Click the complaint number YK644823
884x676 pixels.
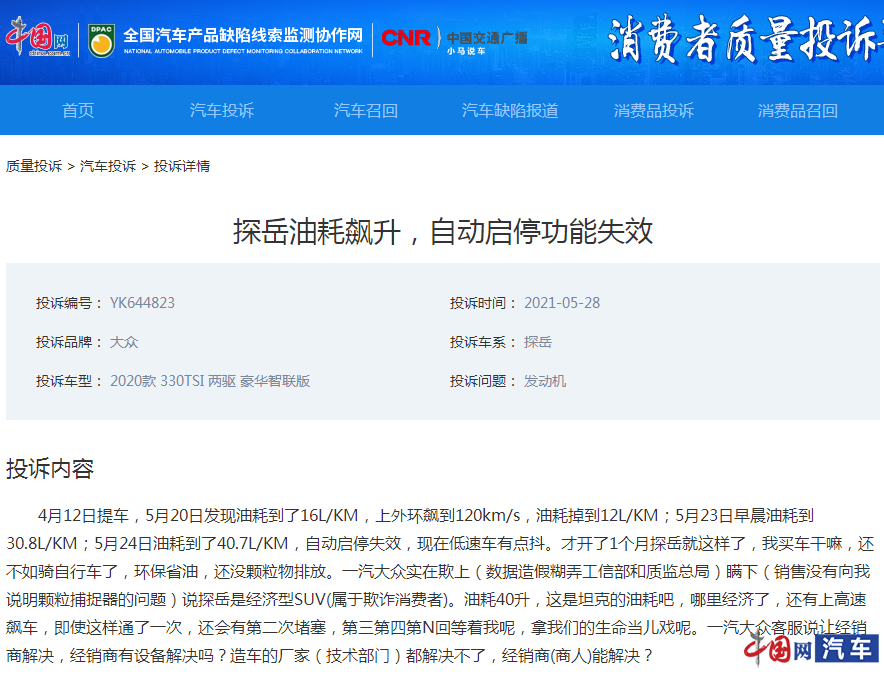pyautogui.click(x=142, y=303)
